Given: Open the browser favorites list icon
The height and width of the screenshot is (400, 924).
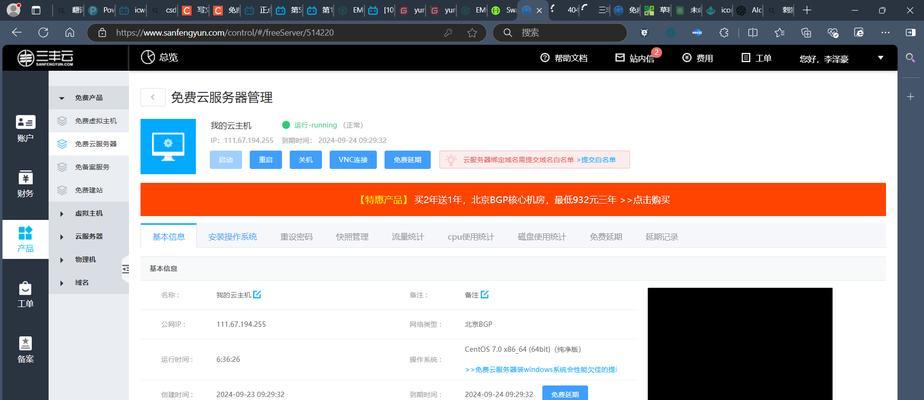Looking at the screenshot, I should [x=780, y=33].
